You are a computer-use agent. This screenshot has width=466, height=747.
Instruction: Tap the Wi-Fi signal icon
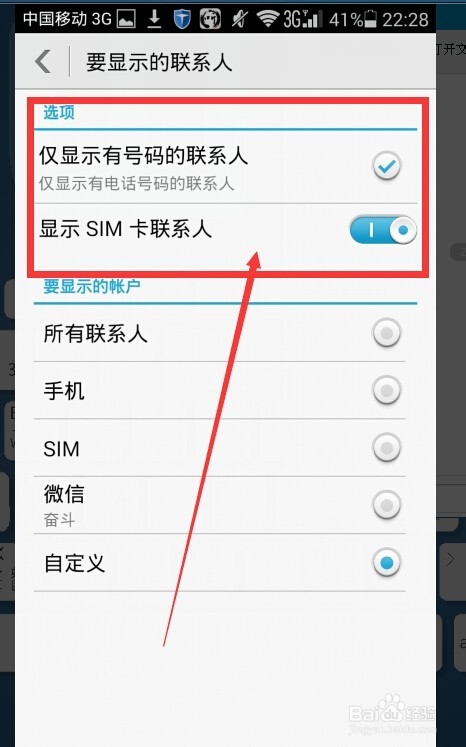click(x=268, y=19)
